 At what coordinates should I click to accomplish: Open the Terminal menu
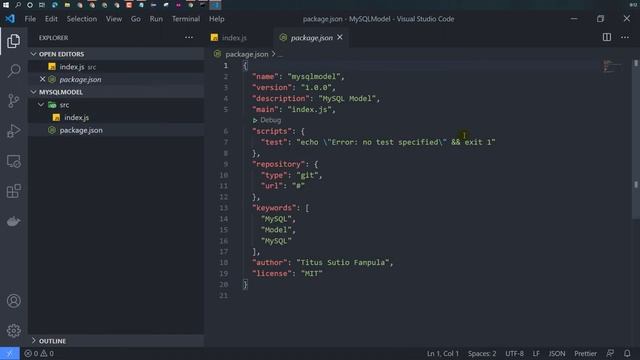click(x=186, y=19)
